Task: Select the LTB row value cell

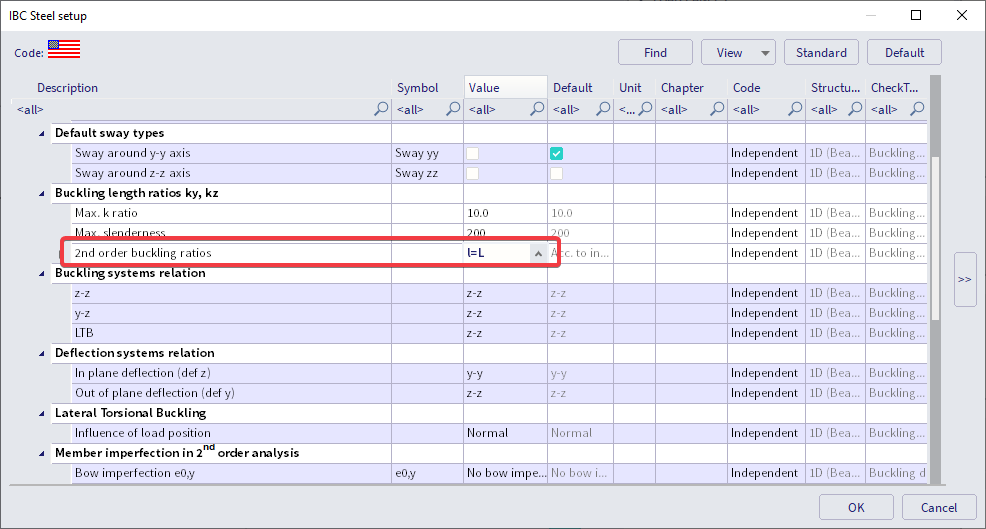Action: (x=506, y=333)
